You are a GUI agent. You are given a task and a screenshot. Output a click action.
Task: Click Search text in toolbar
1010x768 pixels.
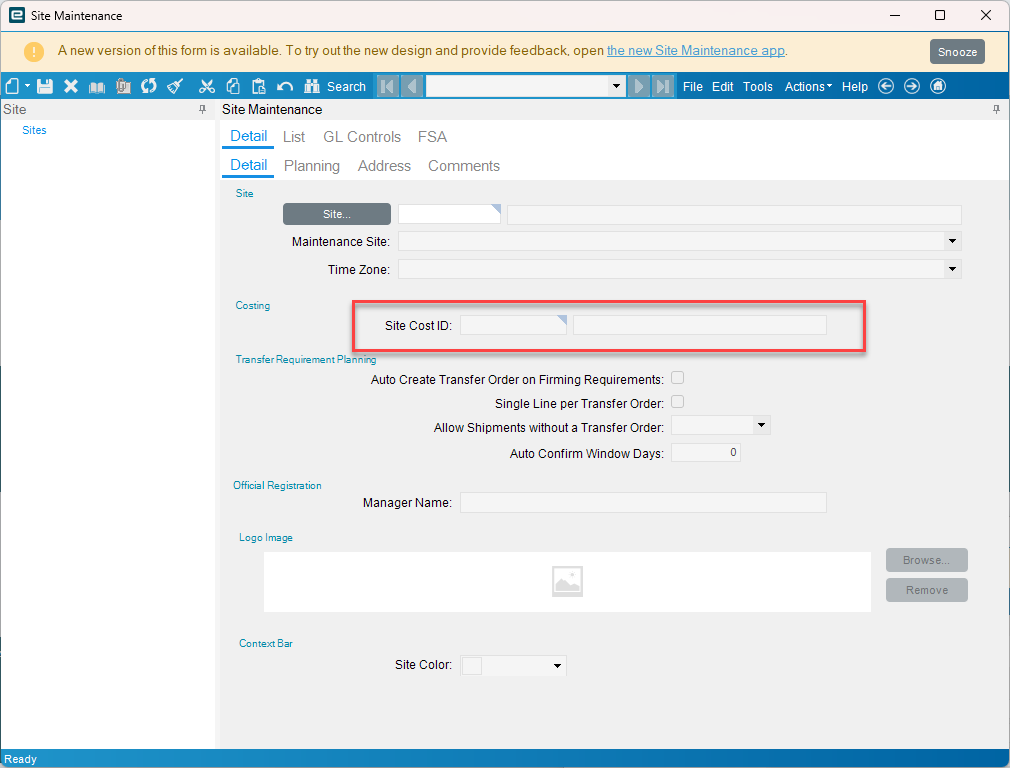pos(346,86)
